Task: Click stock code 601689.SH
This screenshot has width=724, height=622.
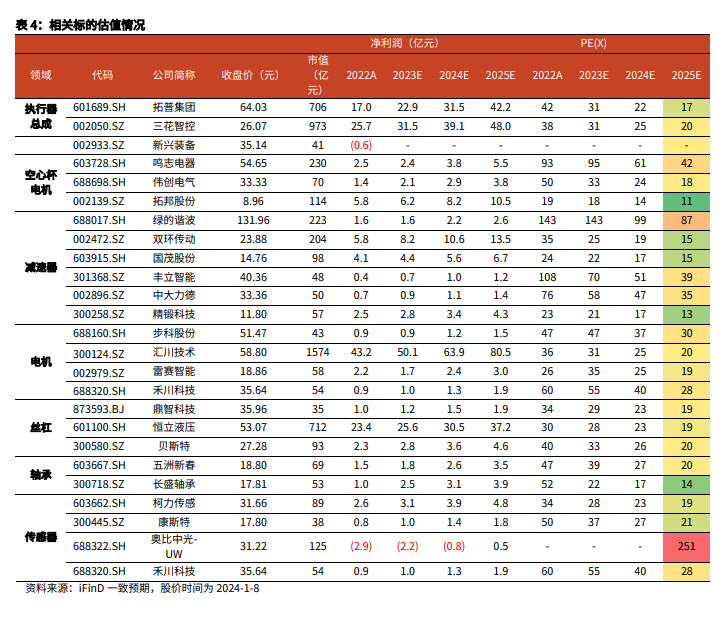Action: (99, 108)
